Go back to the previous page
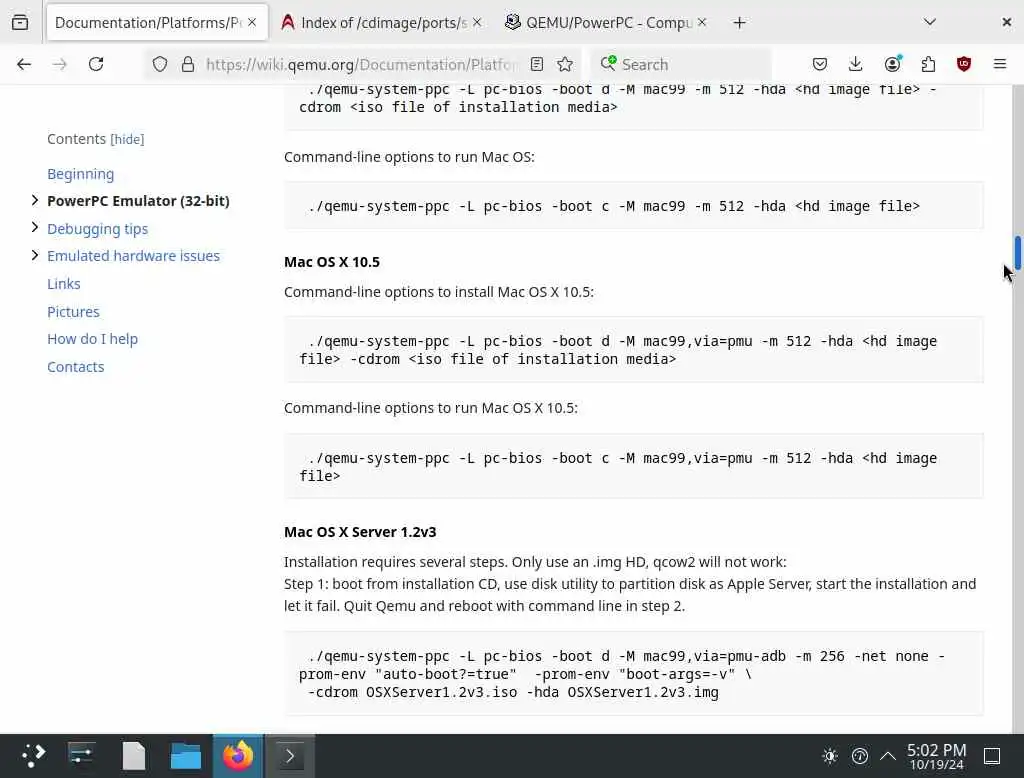 [x=24, y=64]
